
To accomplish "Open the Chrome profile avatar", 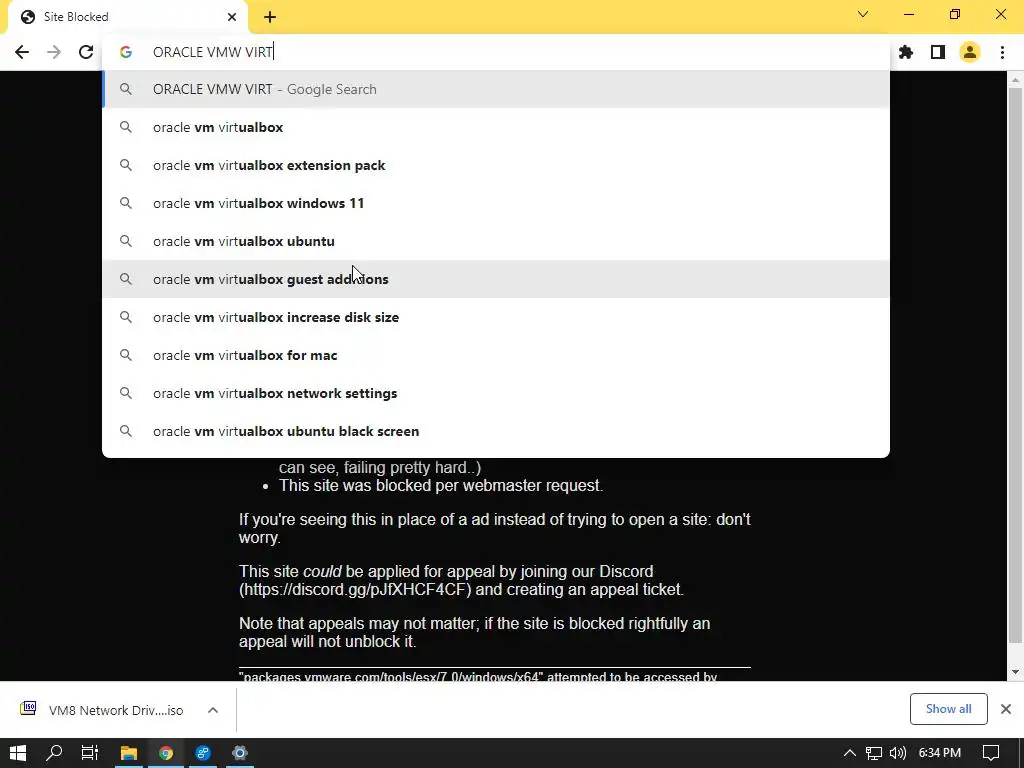I will 970,52.
